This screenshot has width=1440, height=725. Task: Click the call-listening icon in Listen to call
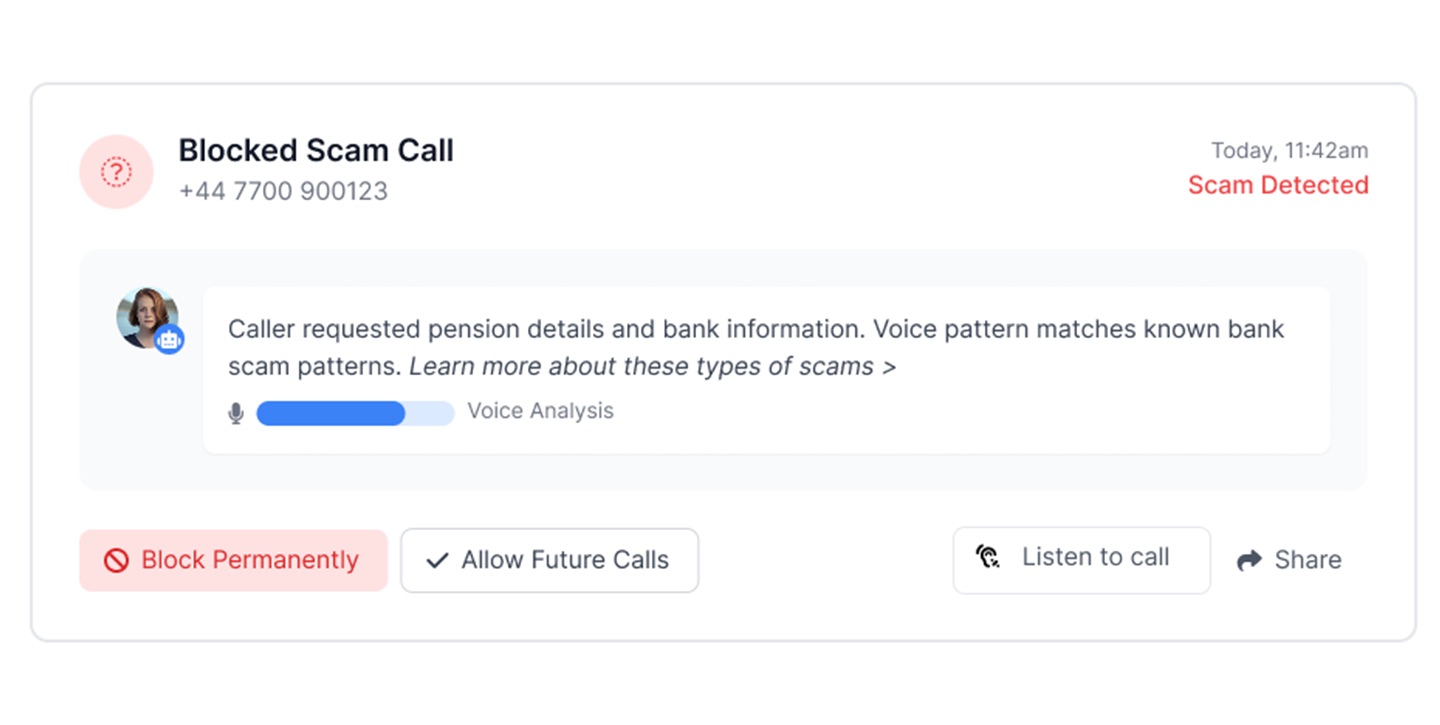tap(986, 558)
